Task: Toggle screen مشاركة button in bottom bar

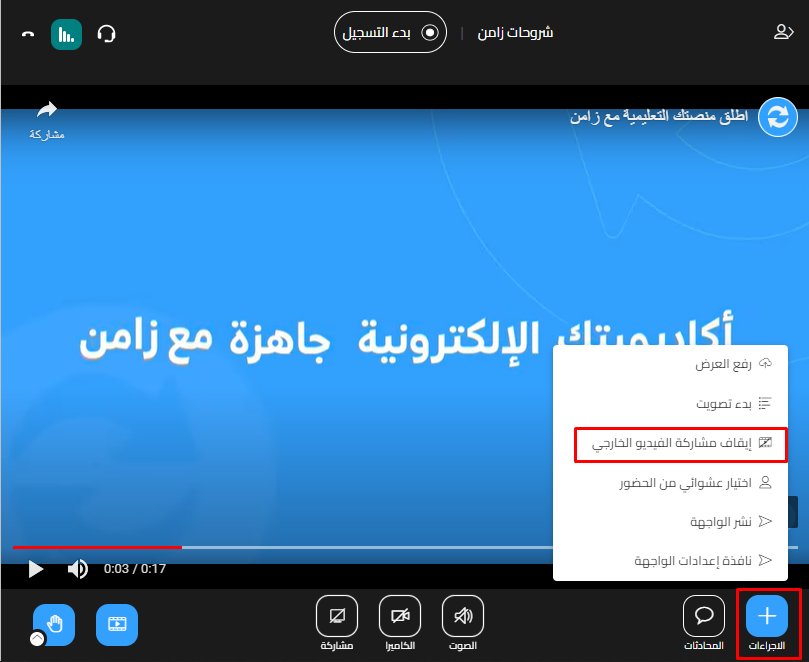Action: (337, 616)
